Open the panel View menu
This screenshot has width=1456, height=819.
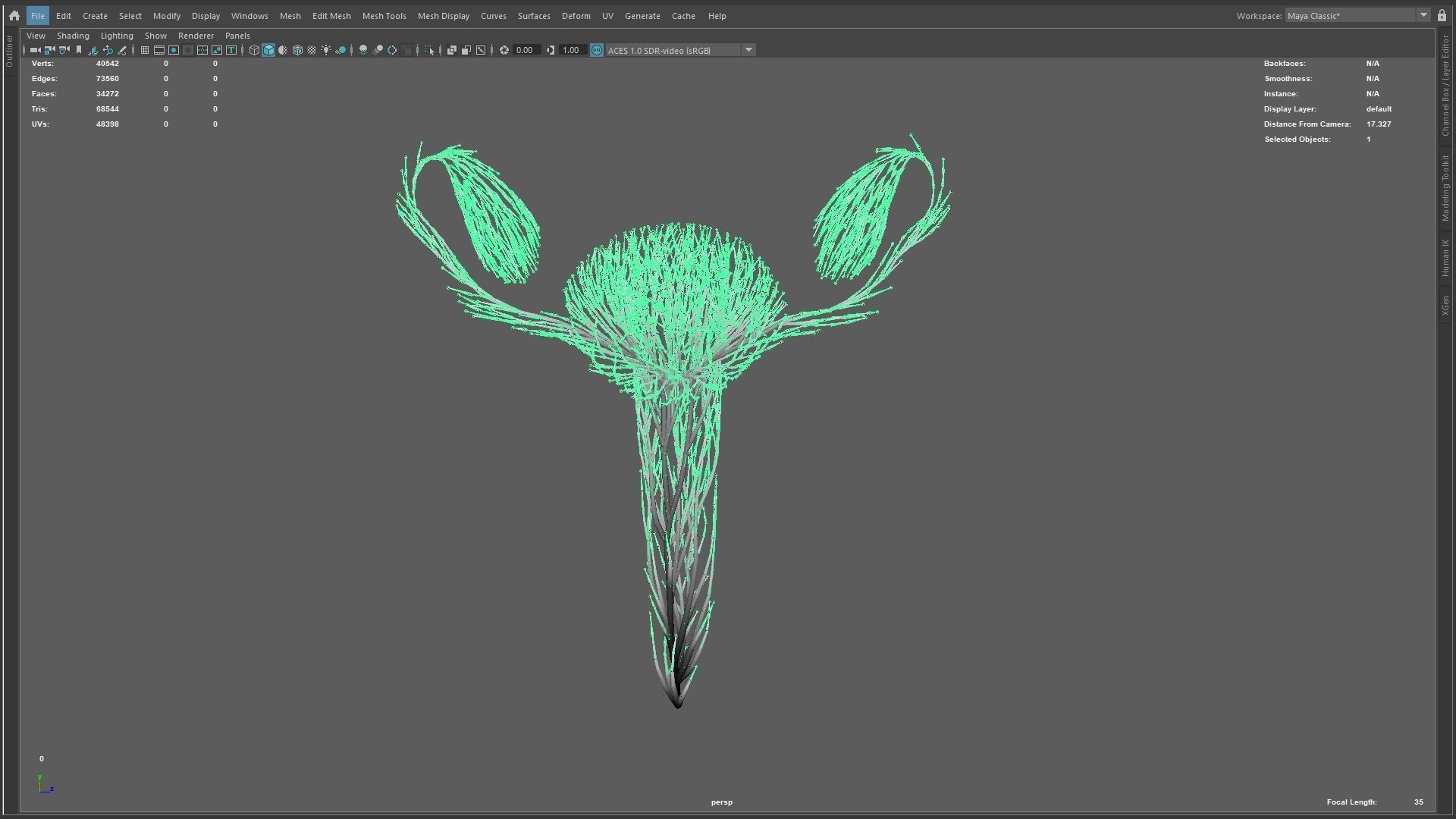coord(36,36)
